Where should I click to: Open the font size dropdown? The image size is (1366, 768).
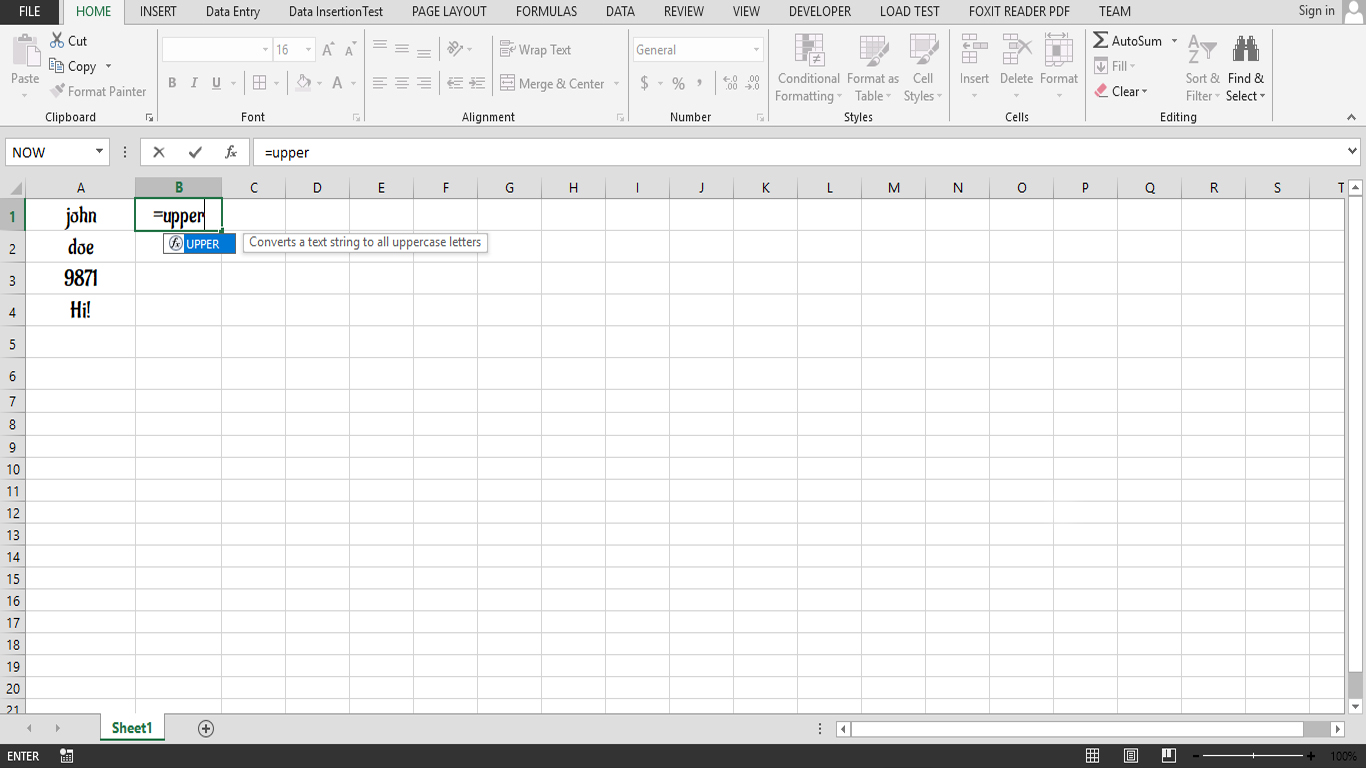(308, 49)
